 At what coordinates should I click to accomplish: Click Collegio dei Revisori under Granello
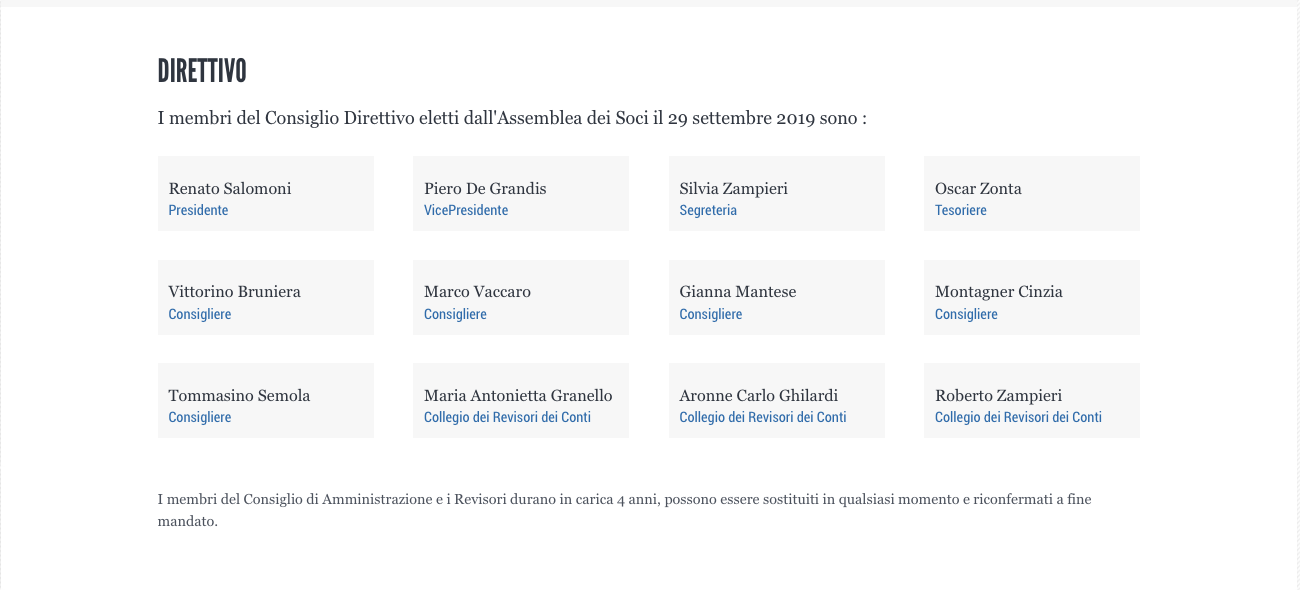(507, 417)
